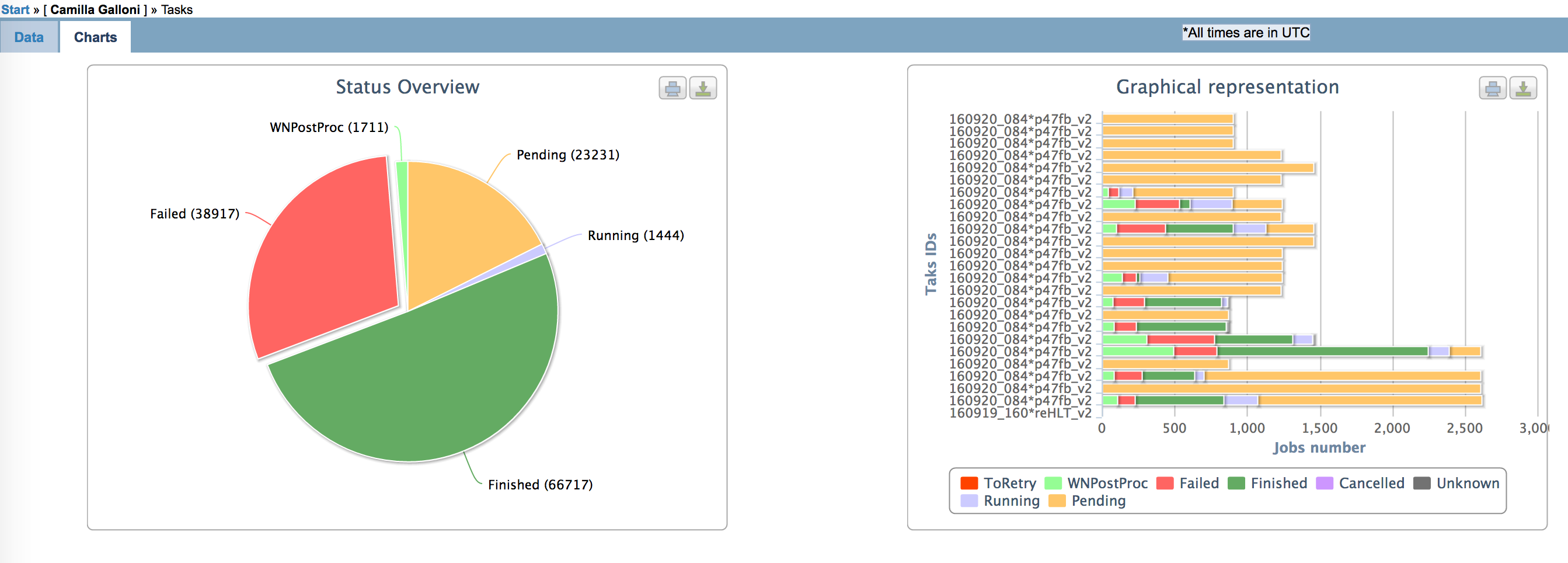Click the Finished (66717) pie label
Viewport: 1568px width, 563px height.
coord(540,485)
